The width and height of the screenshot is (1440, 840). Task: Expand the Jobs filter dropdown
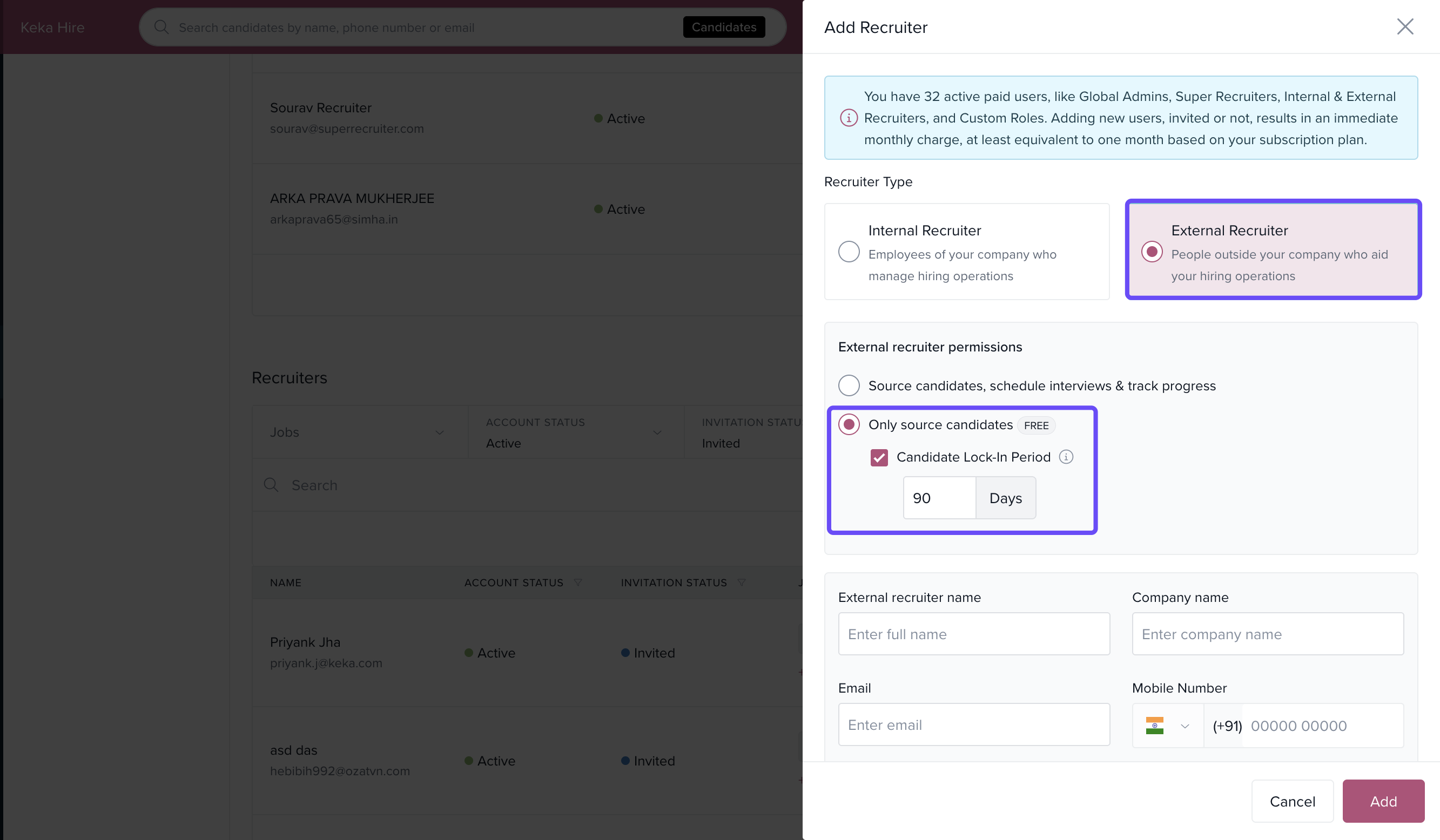pos(439,432)
